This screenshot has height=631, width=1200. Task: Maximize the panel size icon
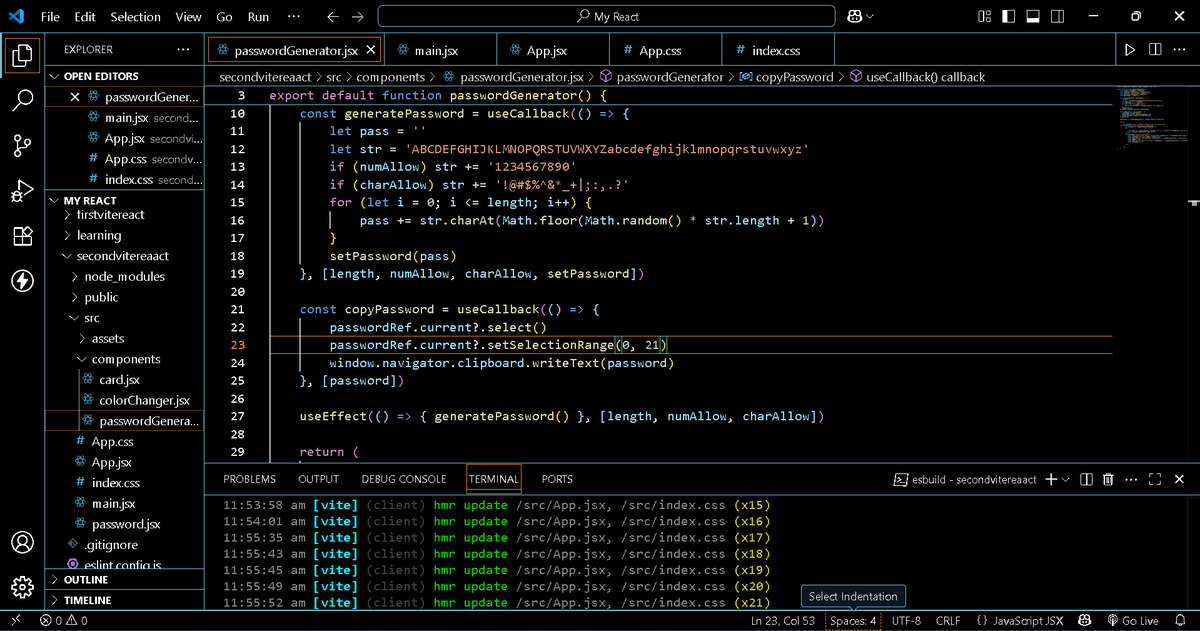(1155, 479)
